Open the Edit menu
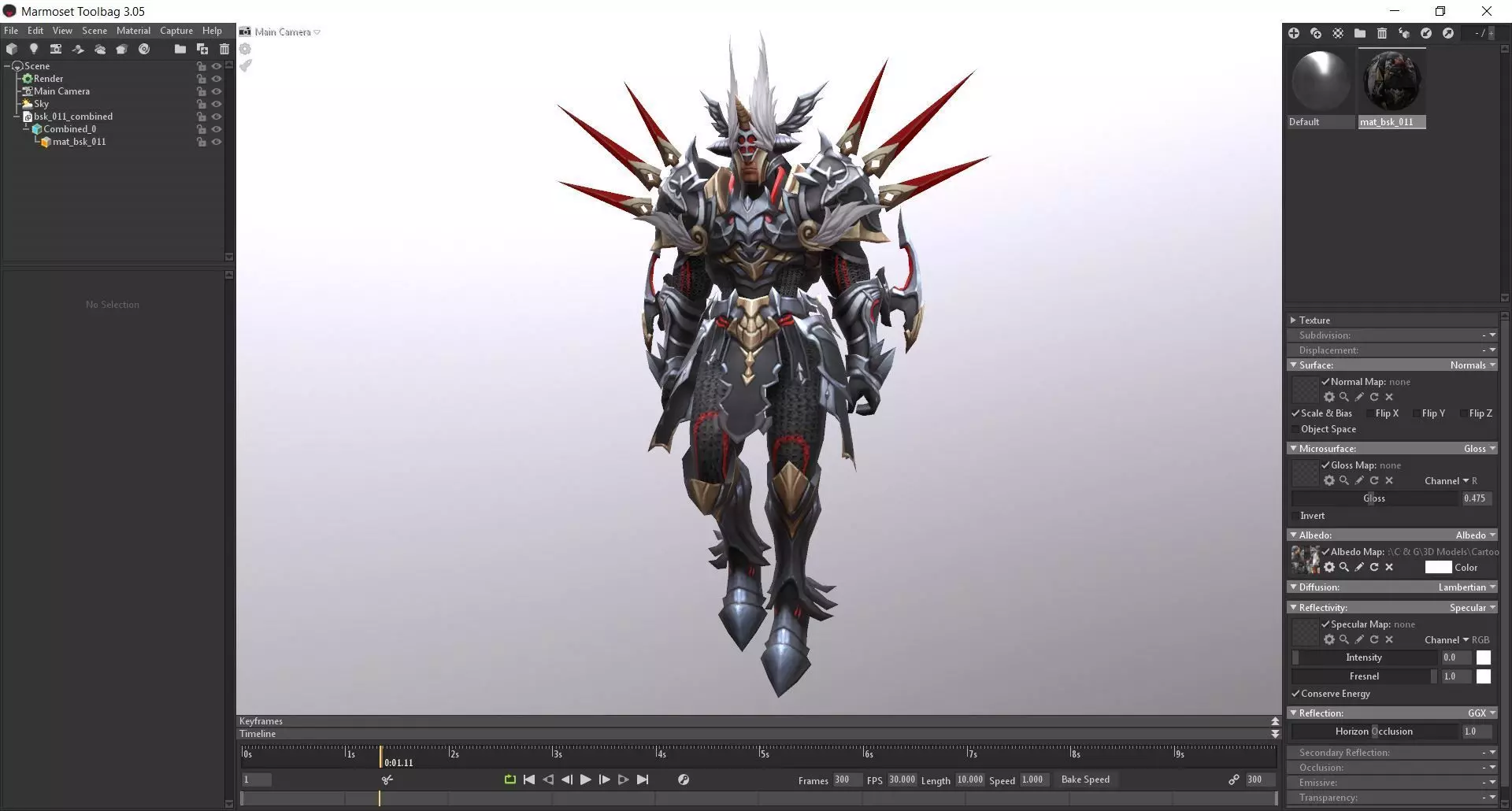Screen dimensions: 1512x811 point(35,31)
